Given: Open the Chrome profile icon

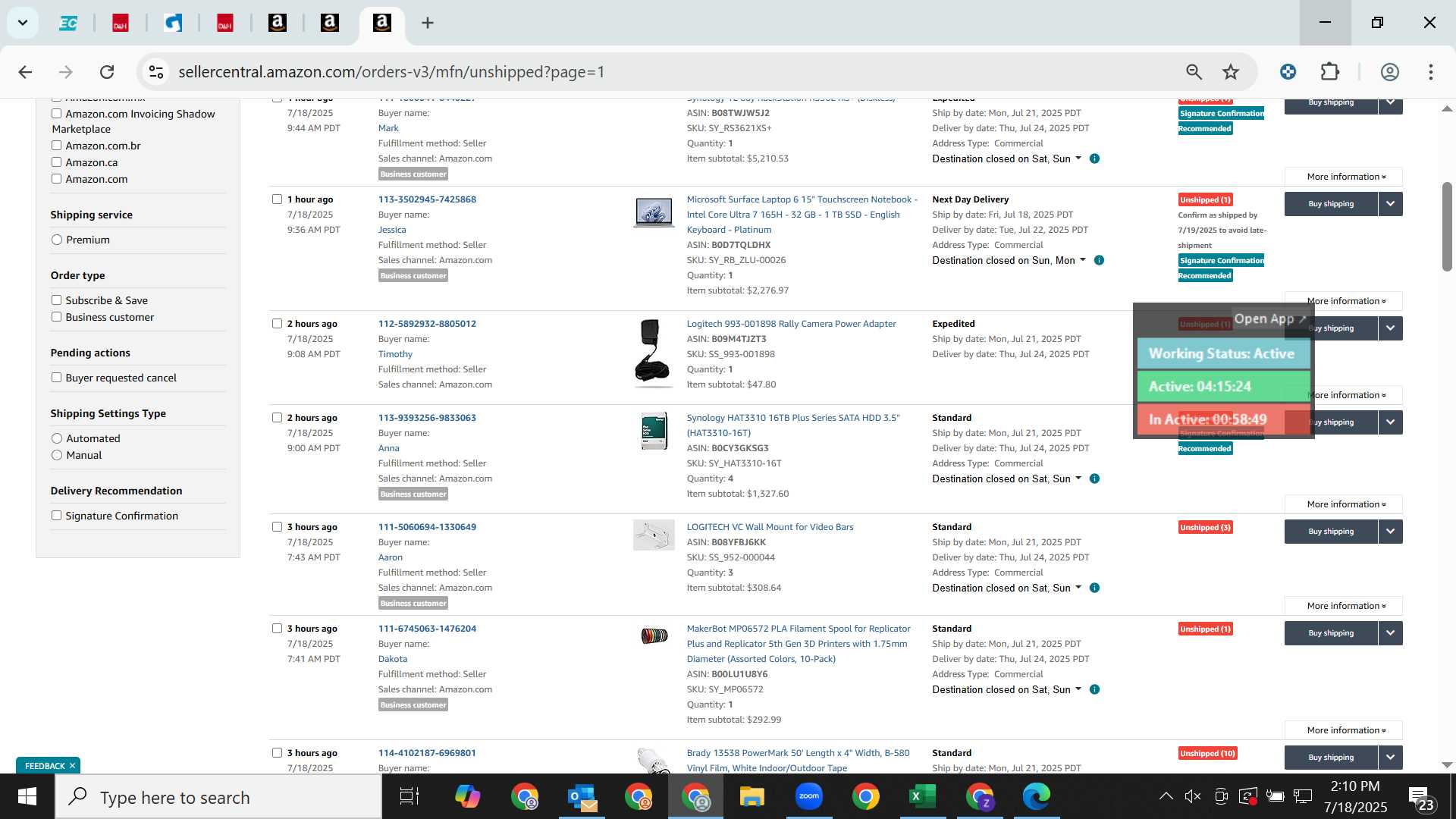Looking at the screenshot, I should (1389, 72).
